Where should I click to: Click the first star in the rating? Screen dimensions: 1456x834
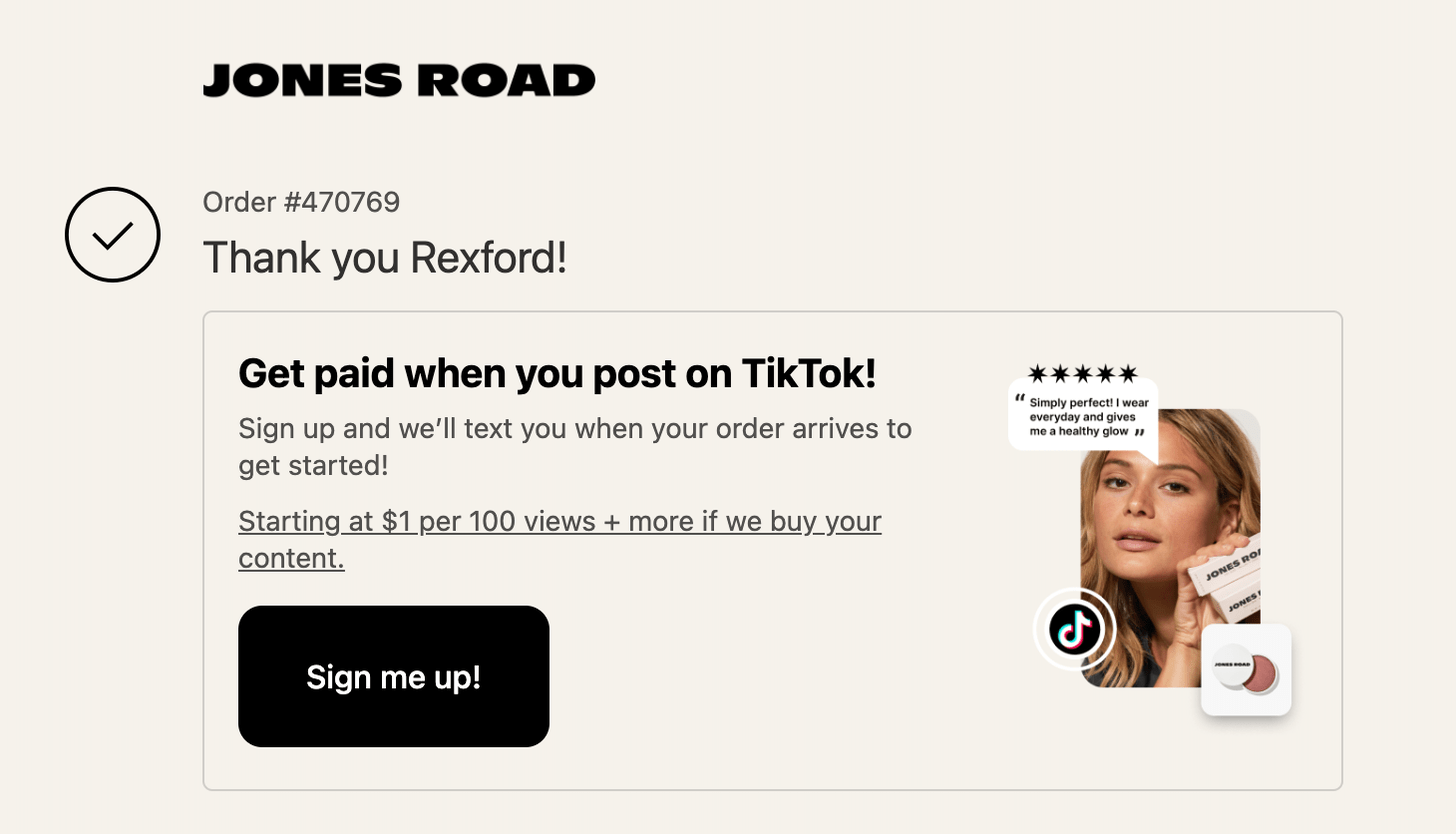(x=1038, y=374)
